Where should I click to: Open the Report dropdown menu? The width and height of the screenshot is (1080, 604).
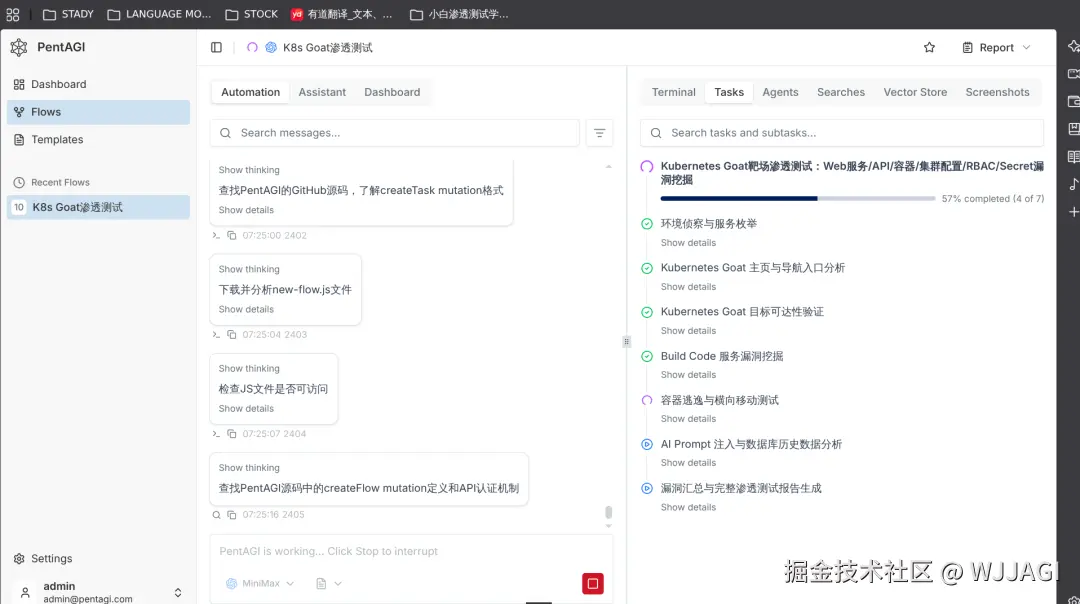click(996, 48)
